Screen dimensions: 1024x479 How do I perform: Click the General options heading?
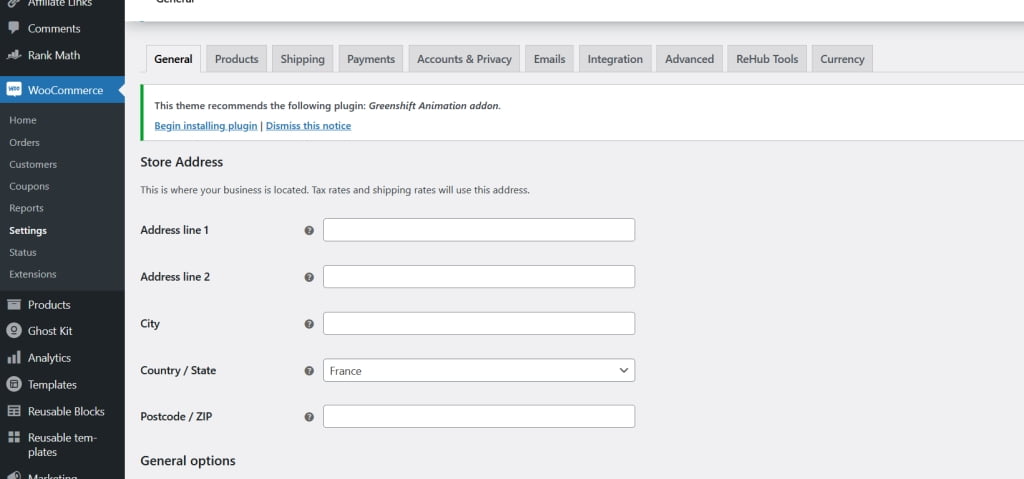(188, 461)
